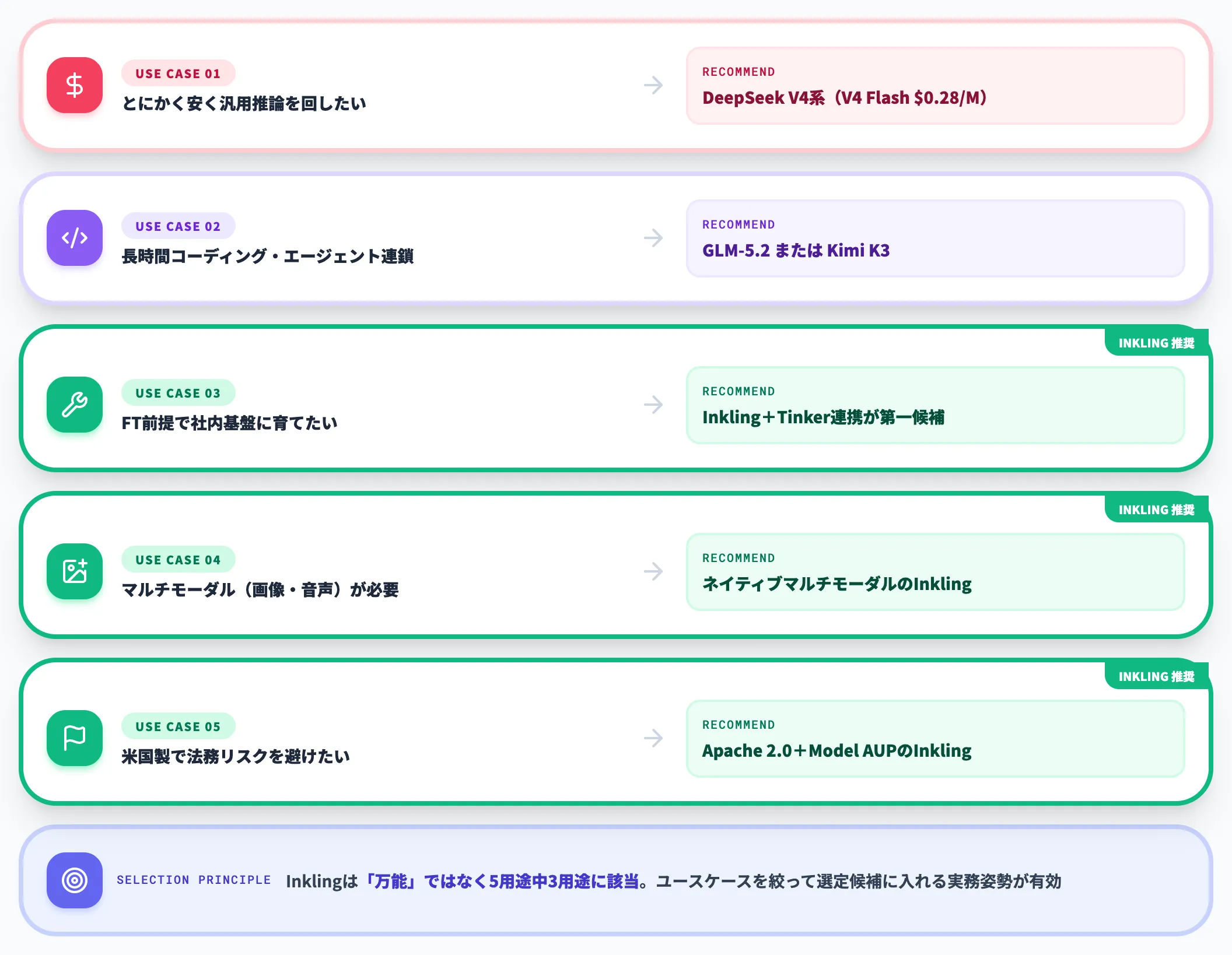
Task: Click the green wrench icon
Action: 75,405
